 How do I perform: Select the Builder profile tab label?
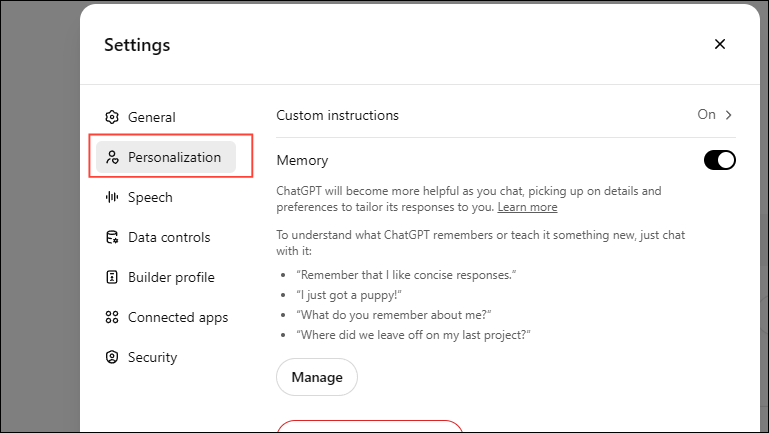pyautogui.click(x=171, y=277)
